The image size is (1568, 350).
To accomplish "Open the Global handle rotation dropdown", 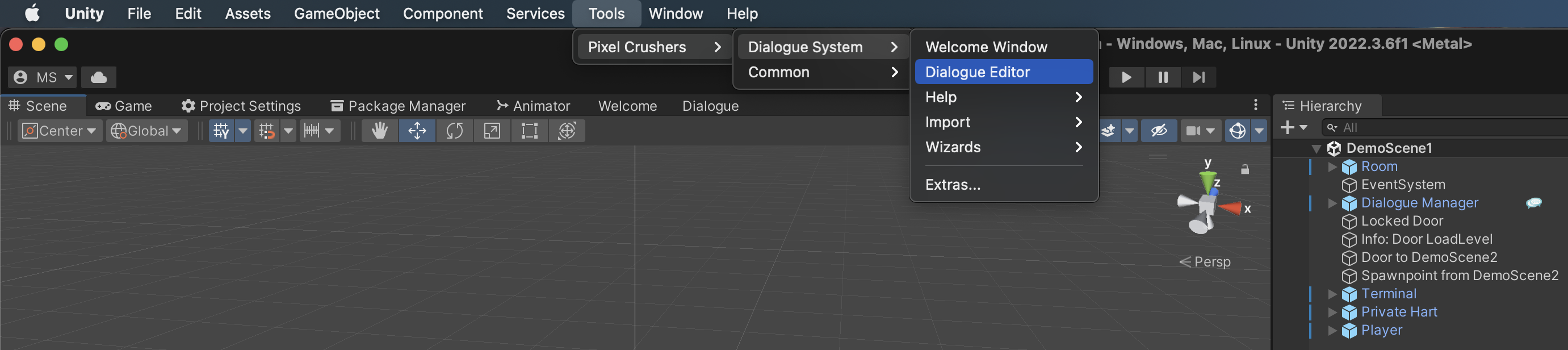I will tap(146, 131).
